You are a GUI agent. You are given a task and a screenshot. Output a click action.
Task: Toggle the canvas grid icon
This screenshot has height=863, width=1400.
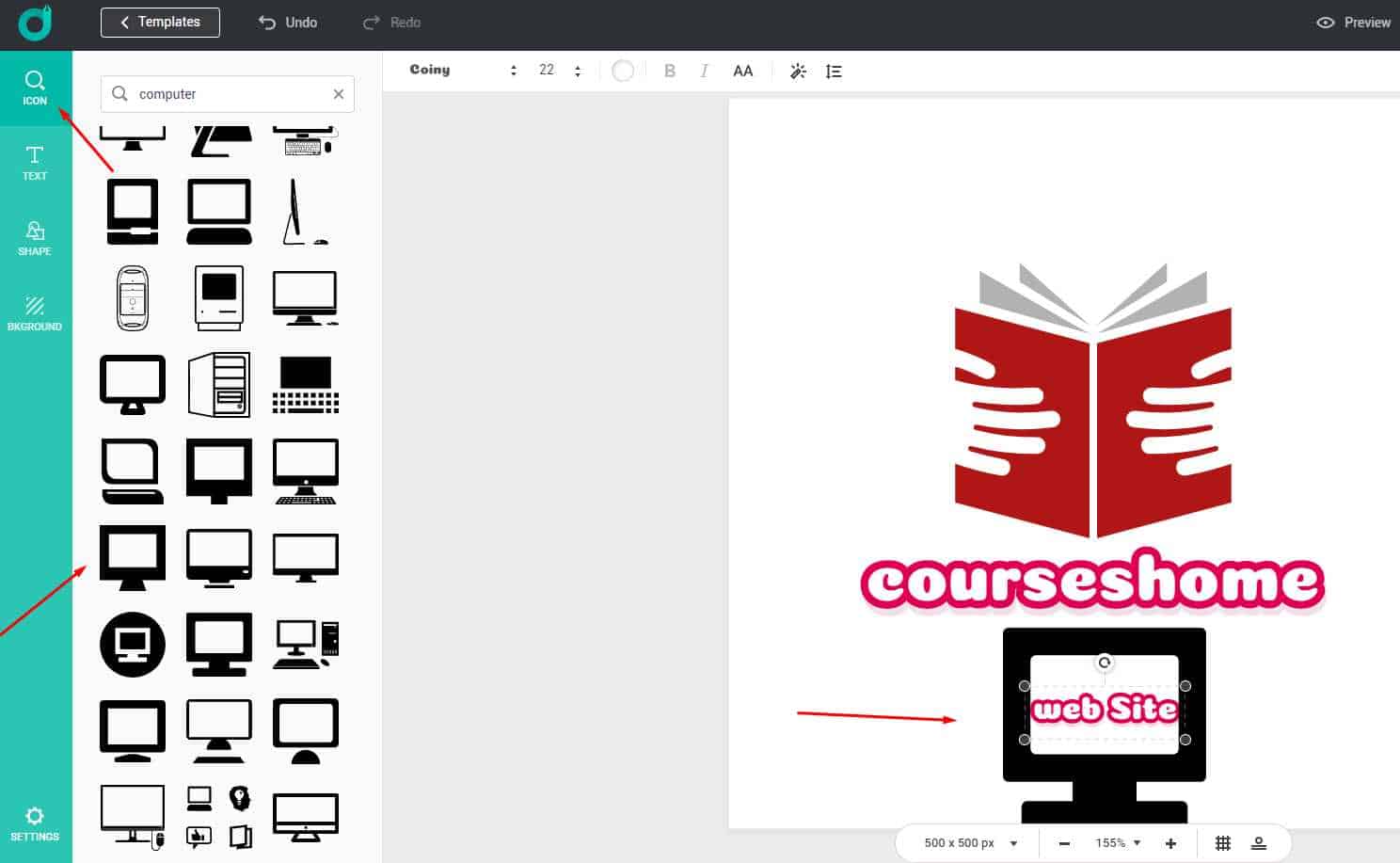[x=1223, y=843]
